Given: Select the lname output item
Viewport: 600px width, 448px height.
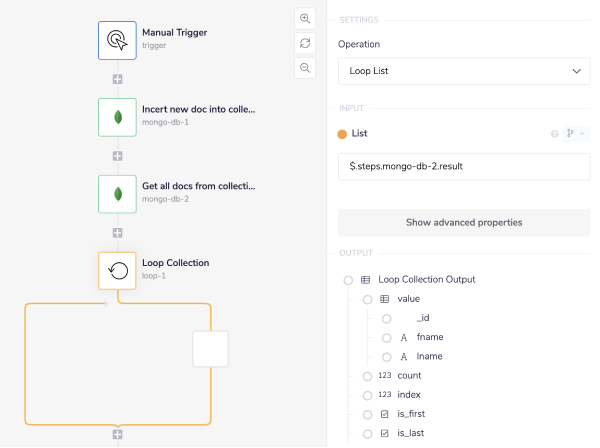Looking at the screenshot, I should pos(429,357).
